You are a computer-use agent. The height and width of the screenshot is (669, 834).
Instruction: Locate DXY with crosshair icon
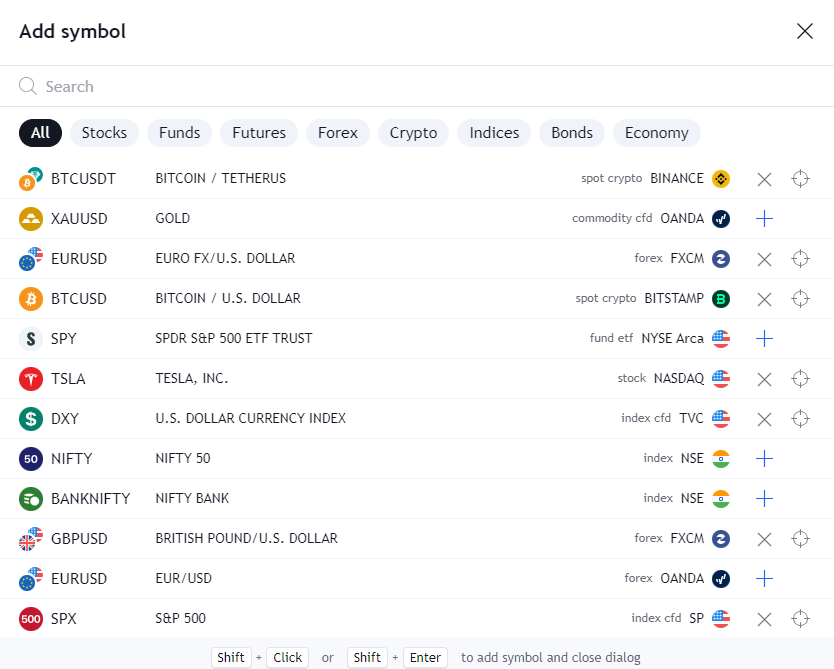pyautogui.click(x=800, y=419)
